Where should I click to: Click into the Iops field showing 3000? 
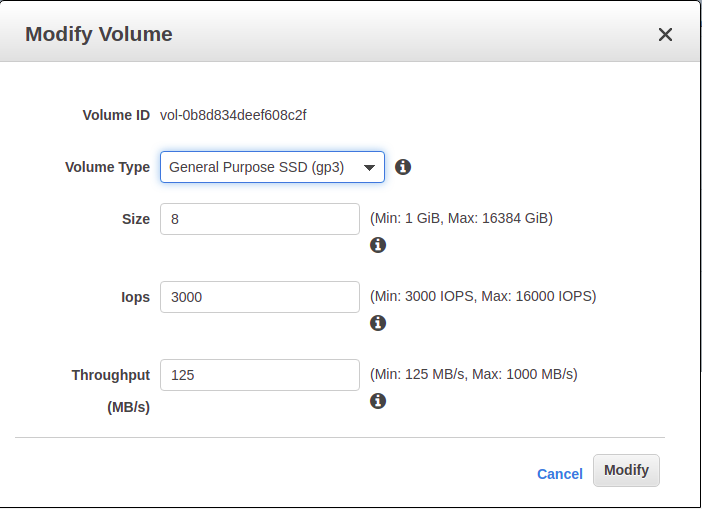coord(260,297)
